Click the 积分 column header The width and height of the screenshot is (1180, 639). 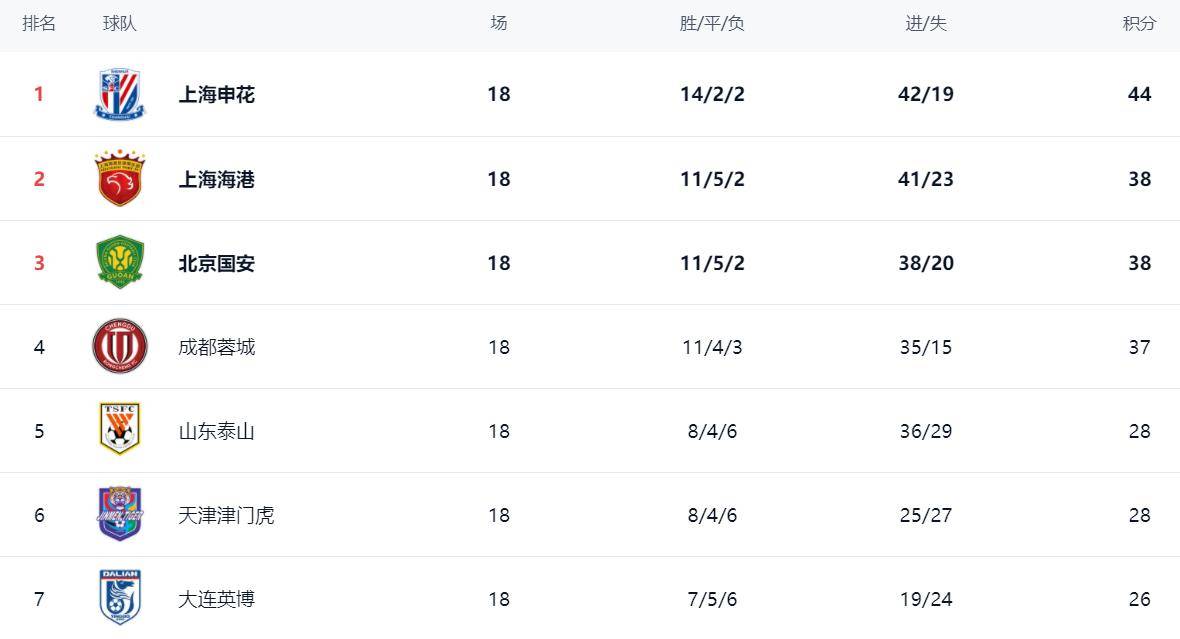pyautogui.click(x=1139, y=24)
